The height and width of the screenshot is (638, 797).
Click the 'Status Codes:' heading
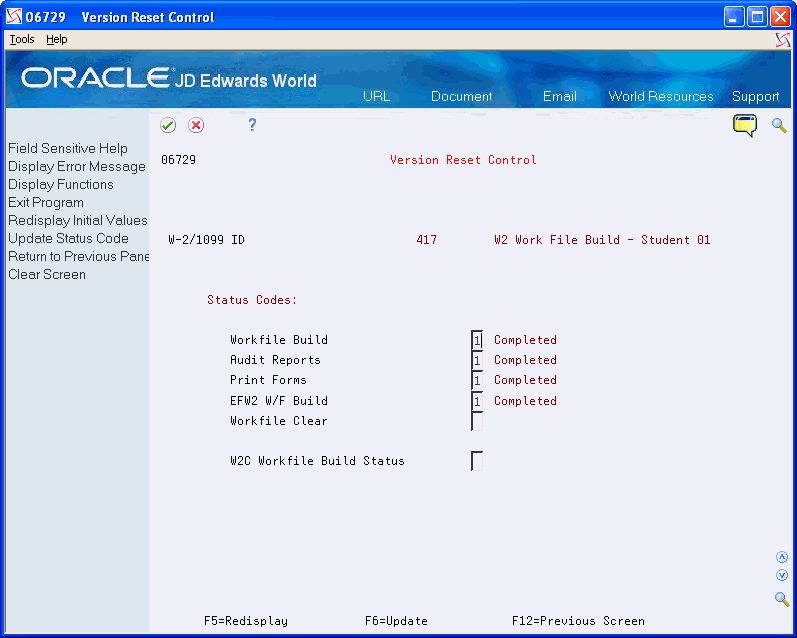pos(252,300)
